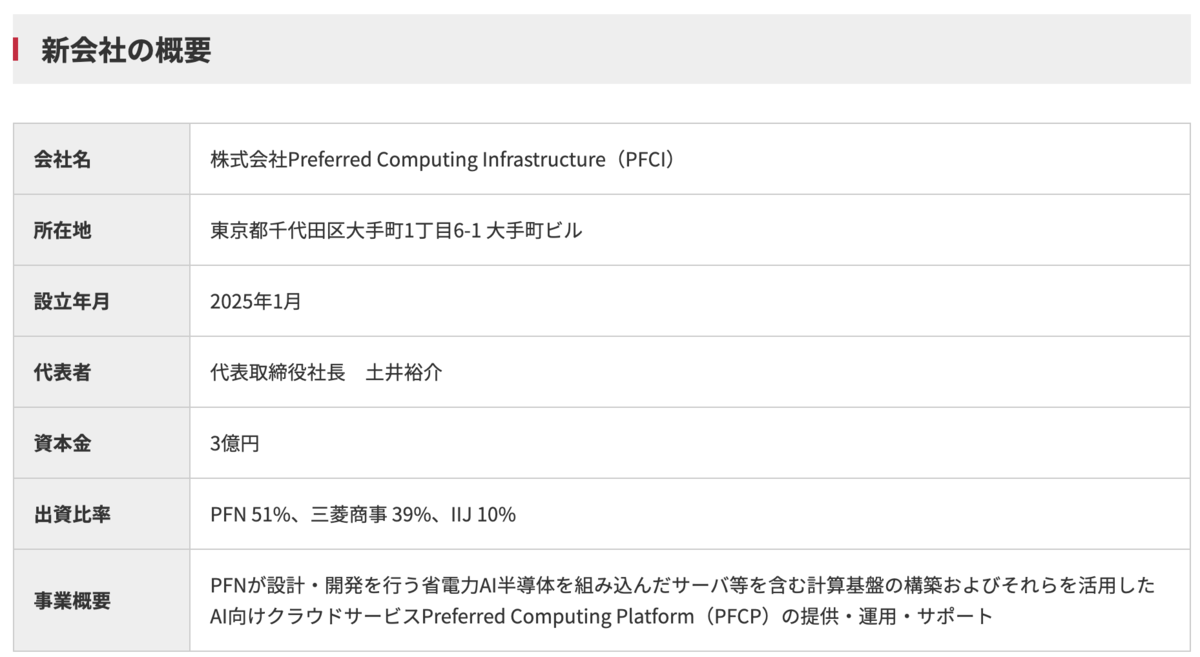This screenshot has height=657, width=1200.
Task: Click the 新会社の概要 section heading
Action: (126, 50)
